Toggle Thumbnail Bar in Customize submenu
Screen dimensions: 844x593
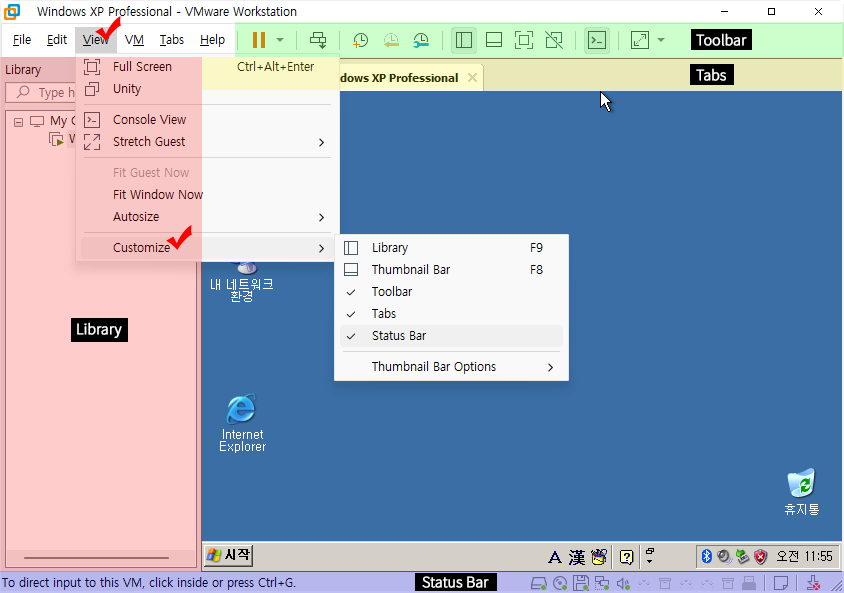451,270
